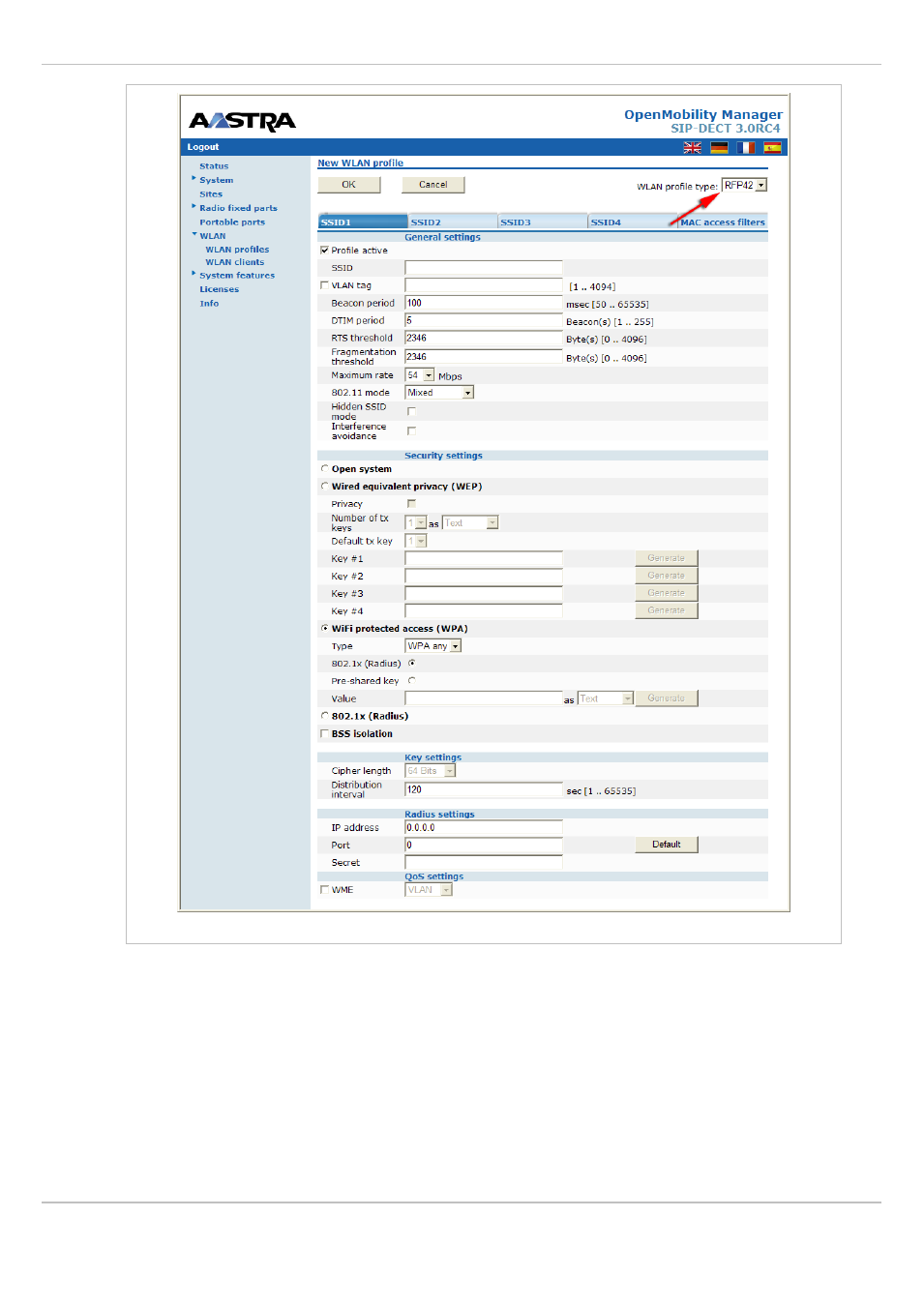Click the RTS threshold field
This screenshot has width=924, height=1306.
(484, 338)
